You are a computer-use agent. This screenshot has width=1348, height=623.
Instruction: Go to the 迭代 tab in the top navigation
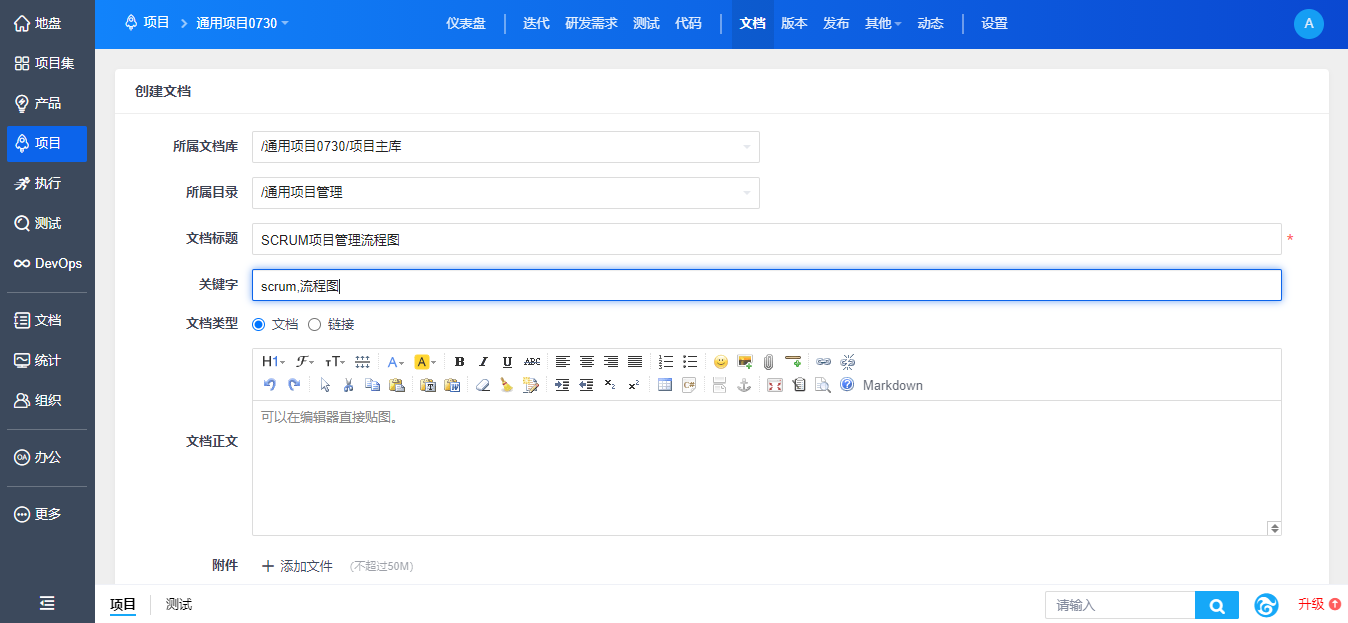point(536,24)
